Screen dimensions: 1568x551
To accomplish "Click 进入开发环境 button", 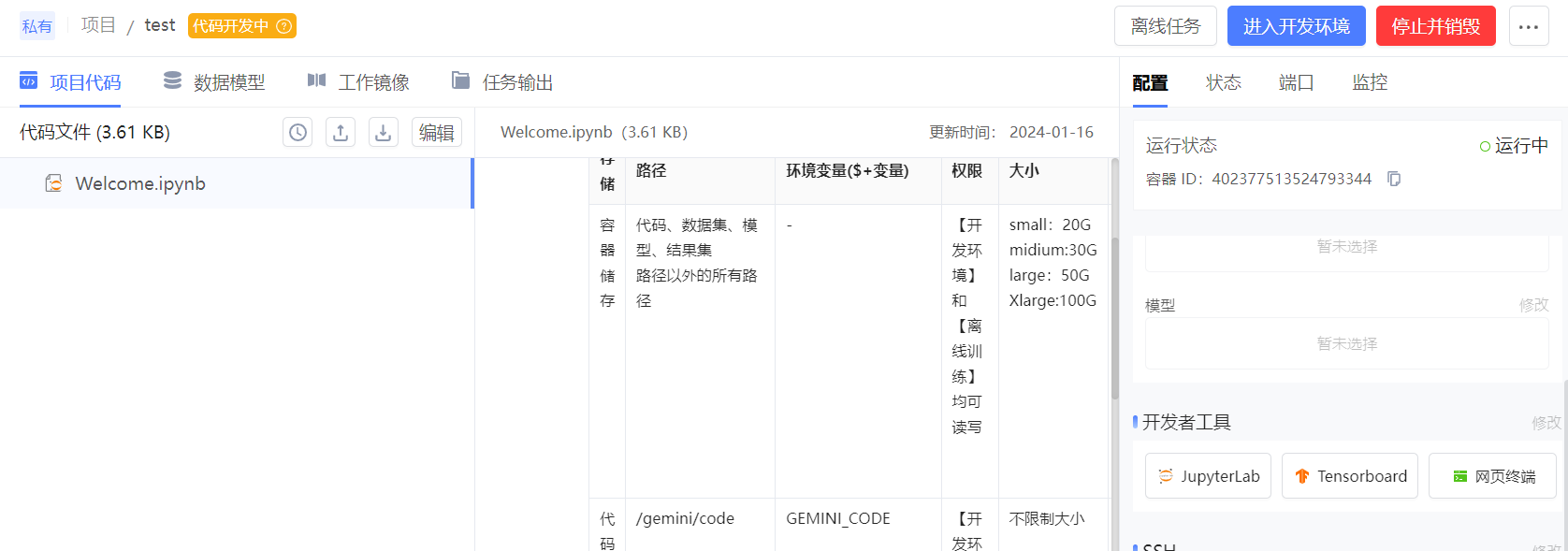I will coord(1296,26).
